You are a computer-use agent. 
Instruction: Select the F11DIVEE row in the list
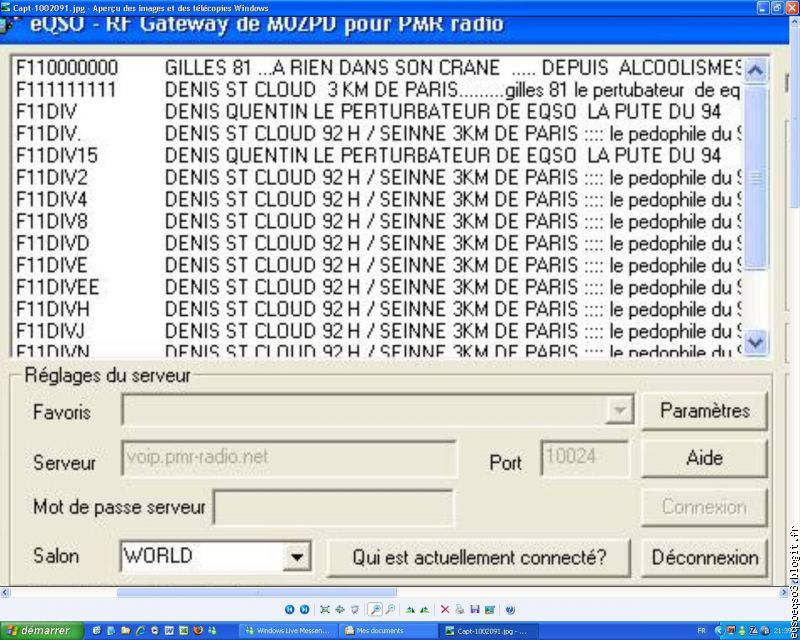(377, 287)
